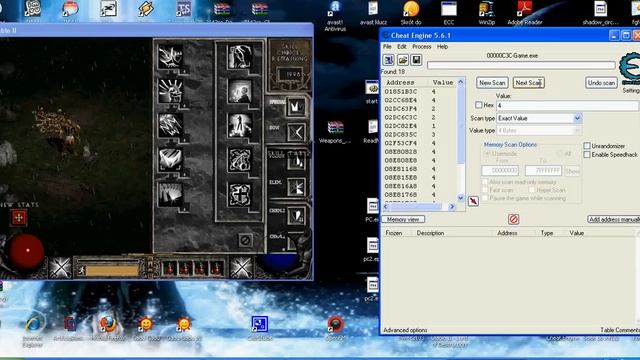Open the Edit menu in Cheat Engine
Image resolution: width=640 pixels, height=360 pixels.
(402, 47)
